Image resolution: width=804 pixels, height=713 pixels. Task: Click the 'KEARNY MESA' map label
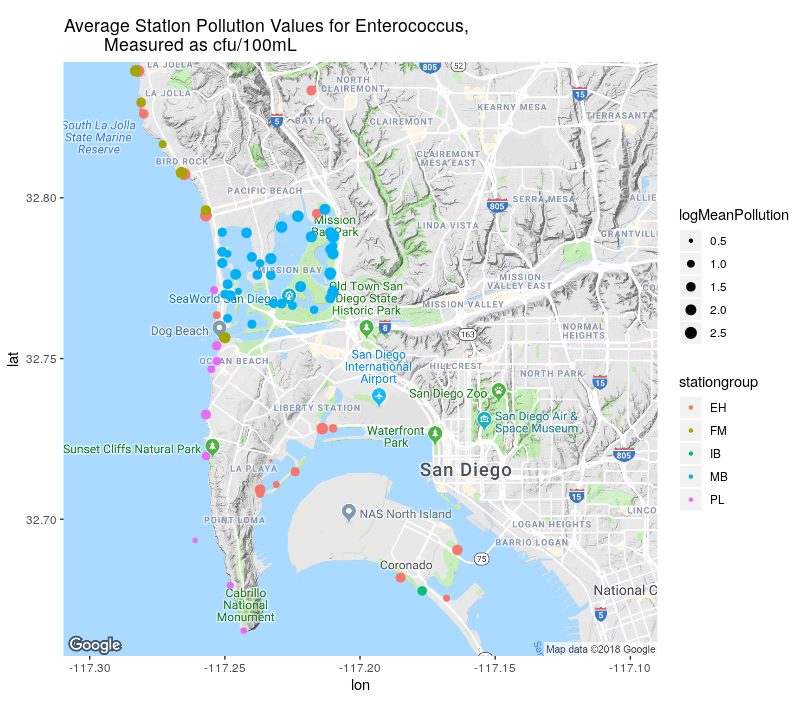(x=512, y=107)
